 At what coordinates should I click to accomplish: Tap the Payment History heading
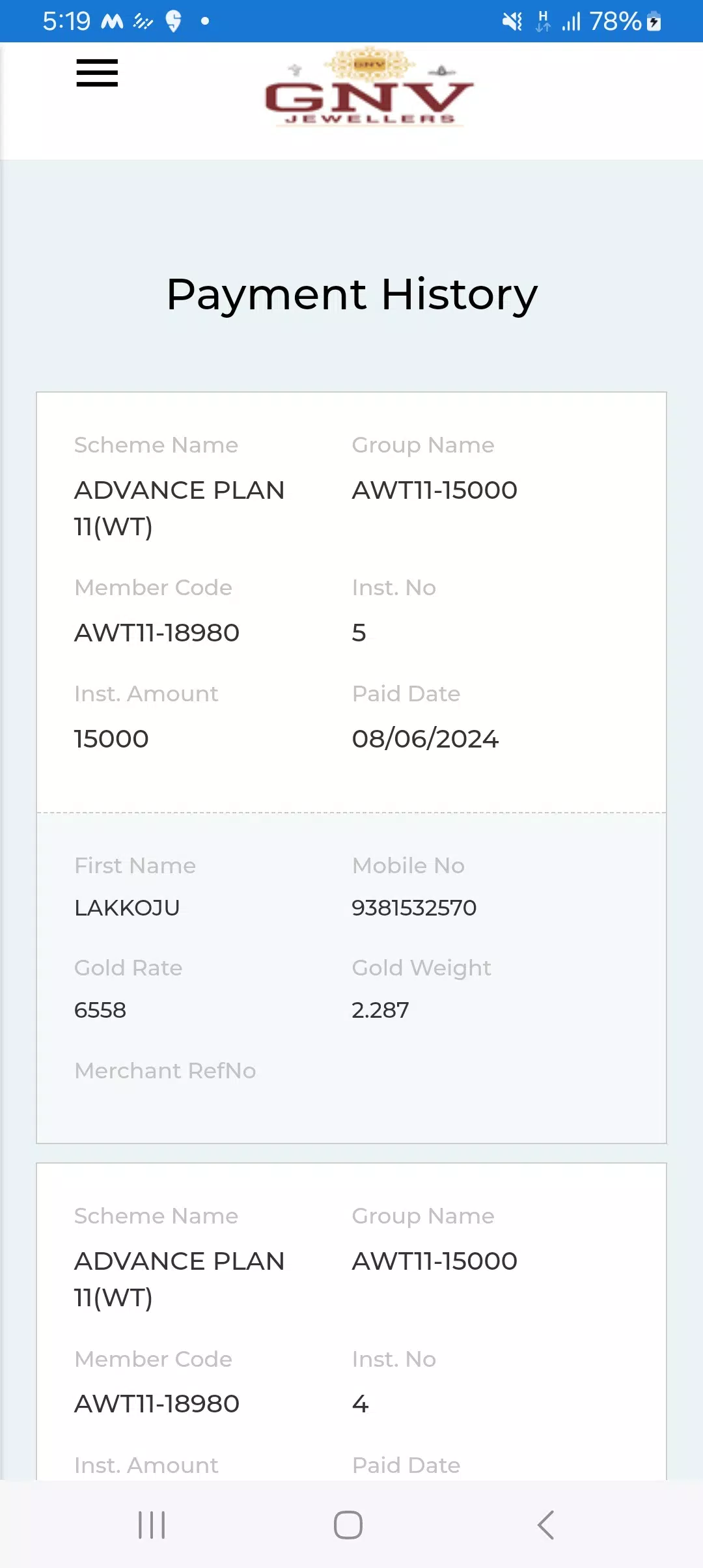pos(352,295)
